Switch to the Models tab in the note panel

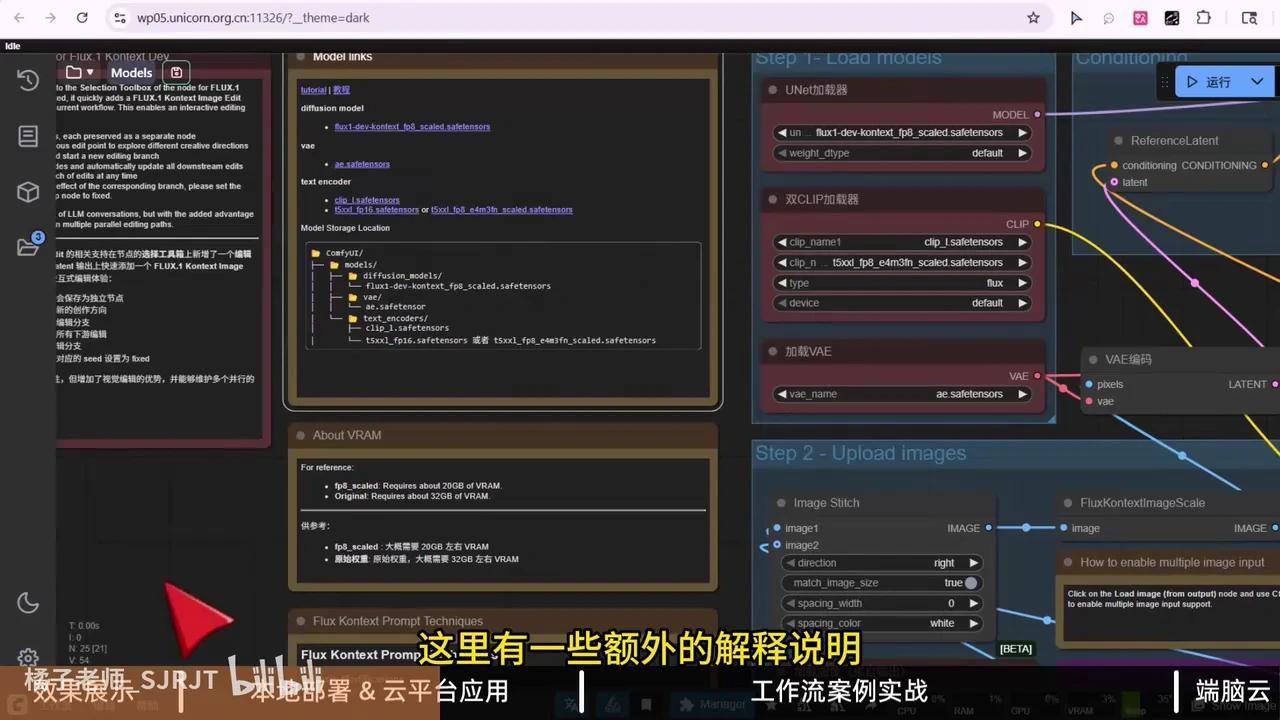(131, 72)
